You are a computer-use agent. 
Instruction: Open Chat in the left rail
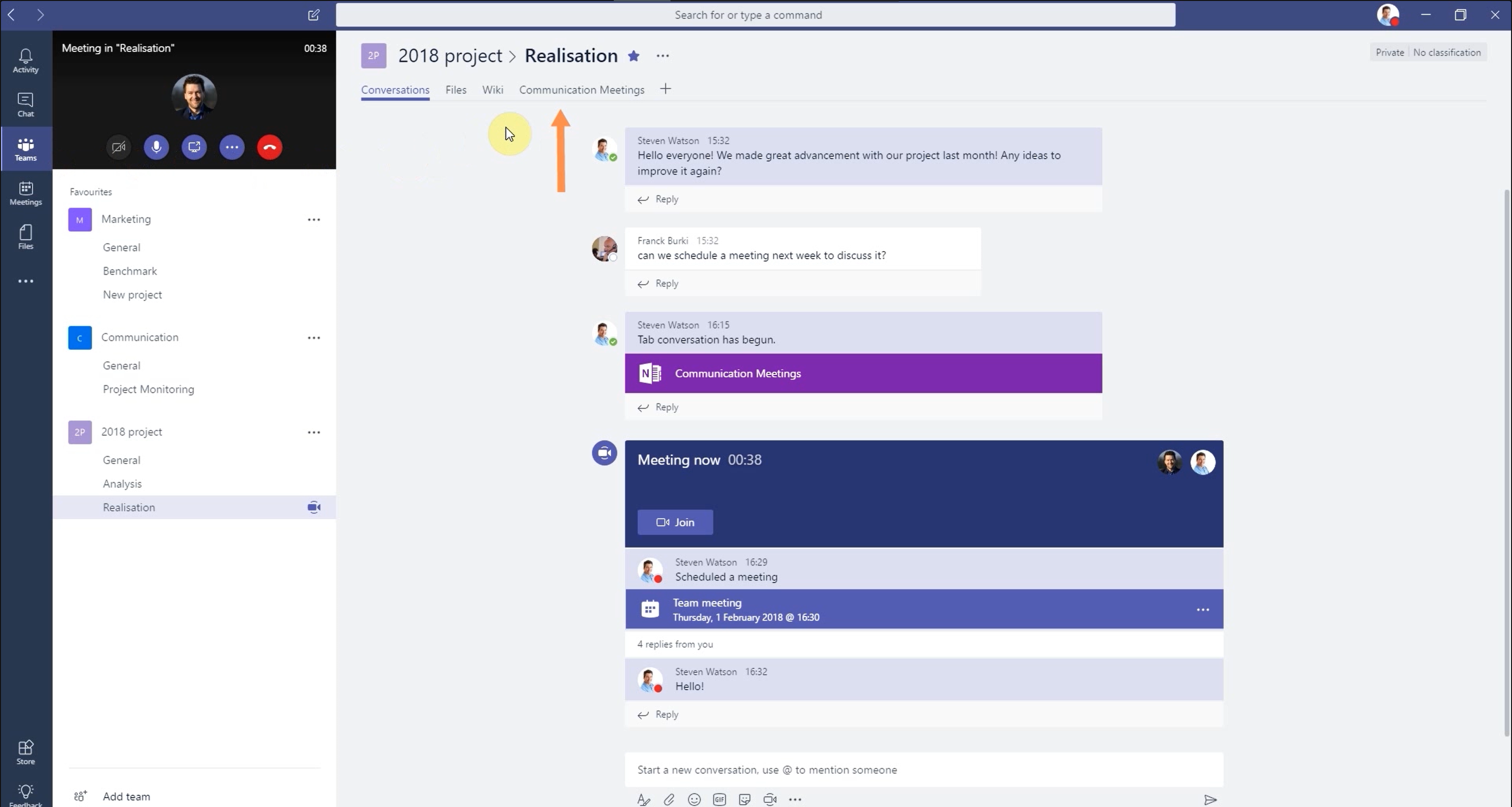26,105
